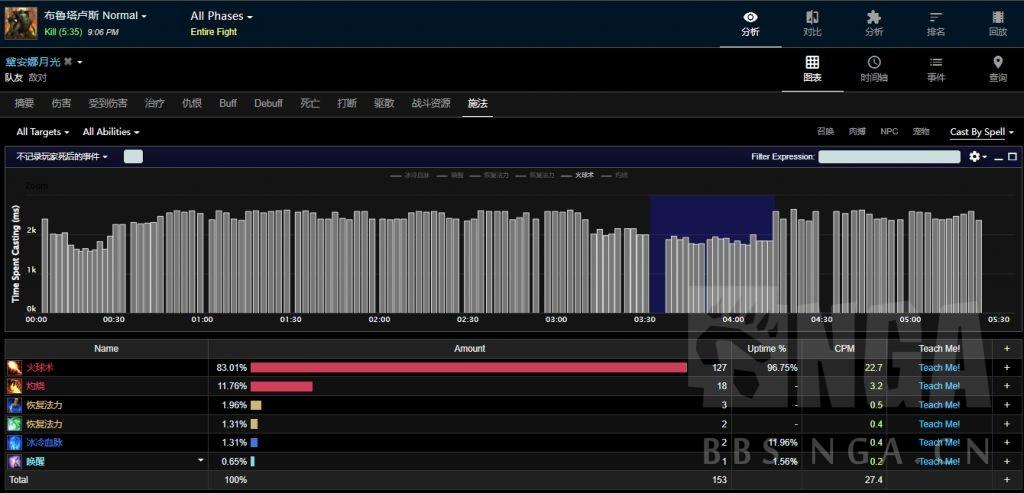1024x493 pixels.
Task: Click Teach Me! link for 灼烧
Action: coord(939,386)
